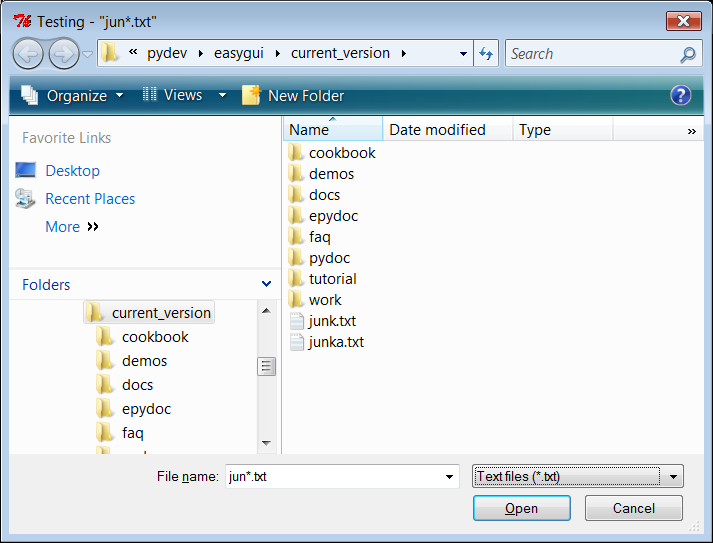
Task: Select the junka.txt file in list
Action: tap(335, 342)
